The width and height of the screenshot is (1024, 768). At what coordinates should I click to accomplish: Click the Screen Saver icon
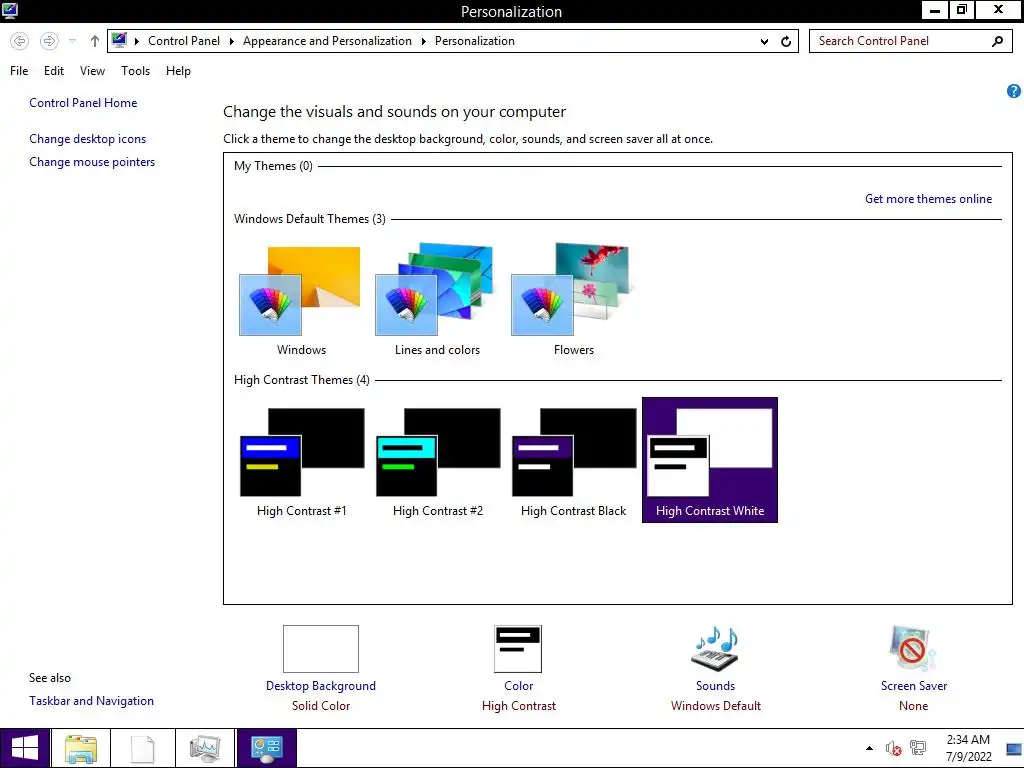[x=913, y=648]
